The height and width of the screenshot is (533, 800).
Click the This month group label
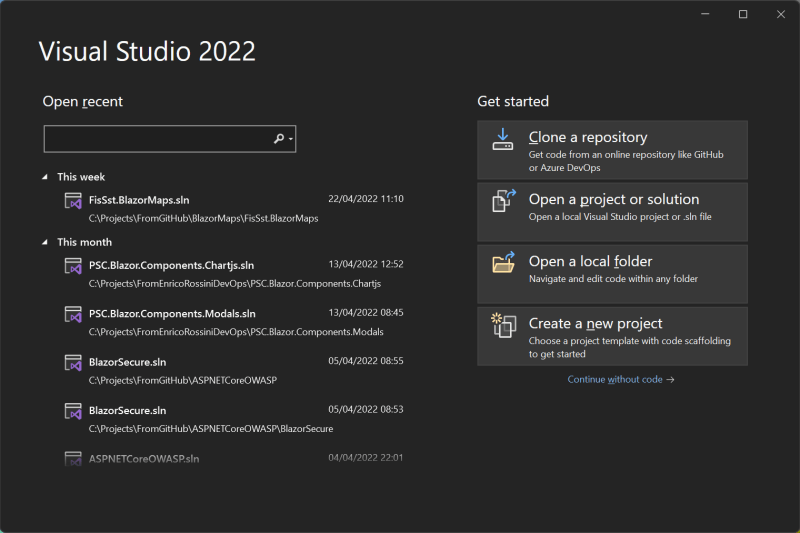[x=84, y=242]
